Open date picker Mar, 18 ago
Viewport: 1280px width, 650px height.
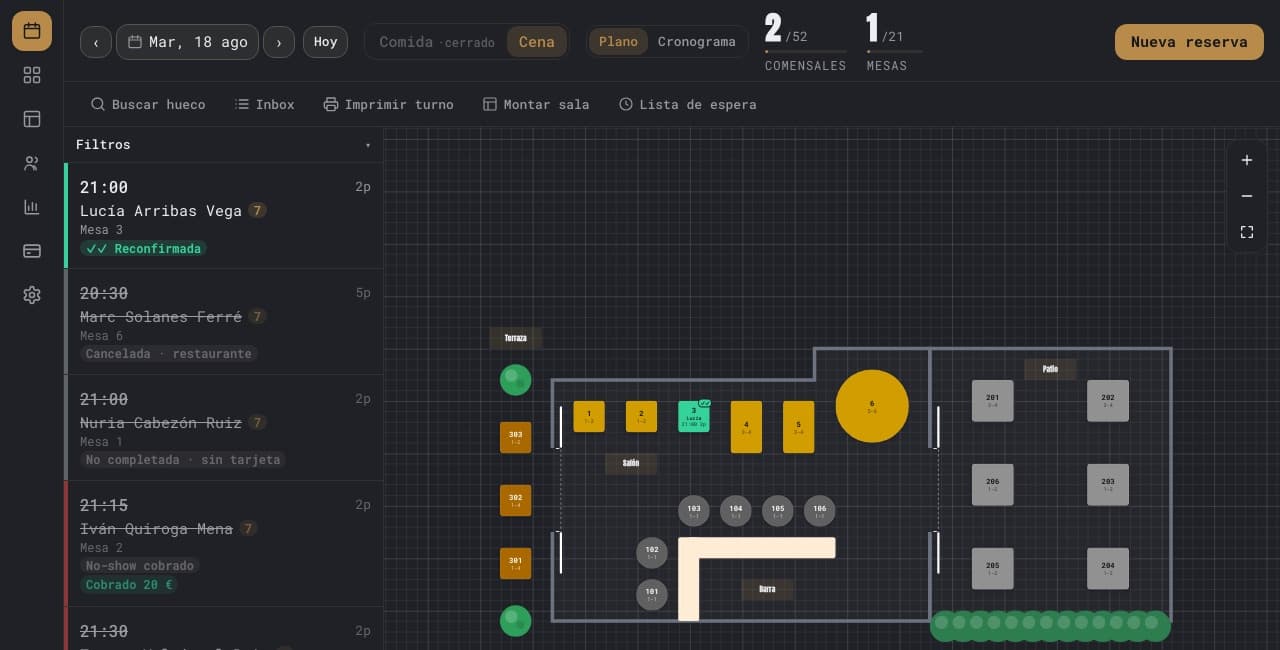pos(188,42)
